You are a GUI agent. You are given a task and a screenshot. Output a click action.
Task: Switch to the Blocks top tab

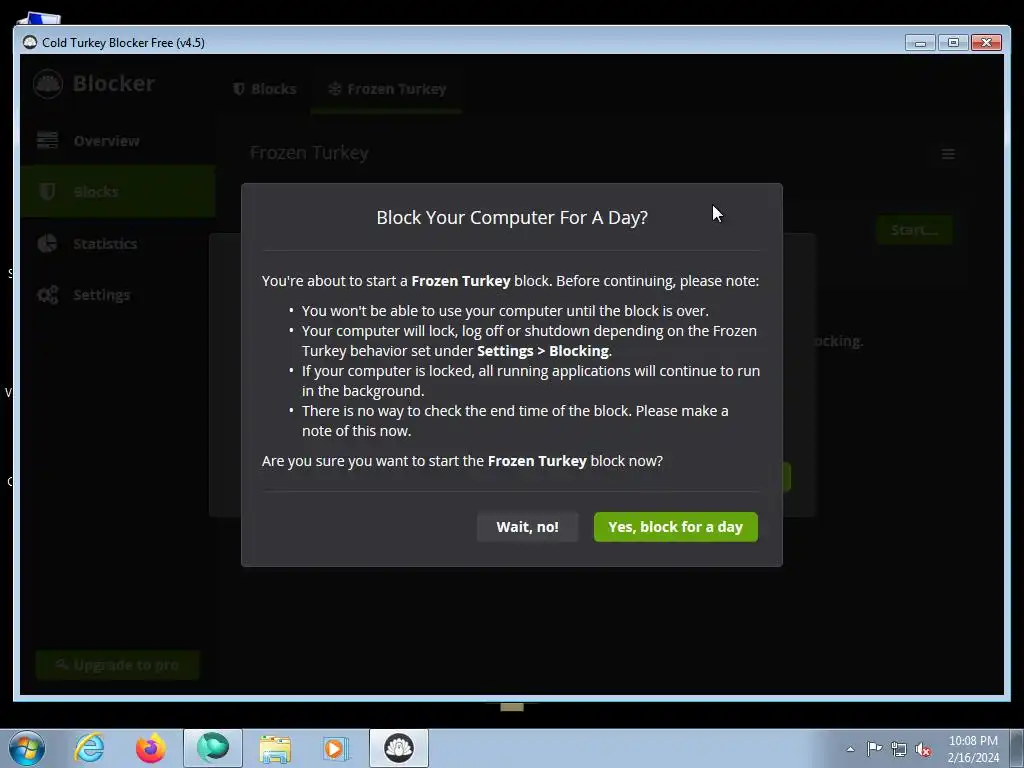264,89
